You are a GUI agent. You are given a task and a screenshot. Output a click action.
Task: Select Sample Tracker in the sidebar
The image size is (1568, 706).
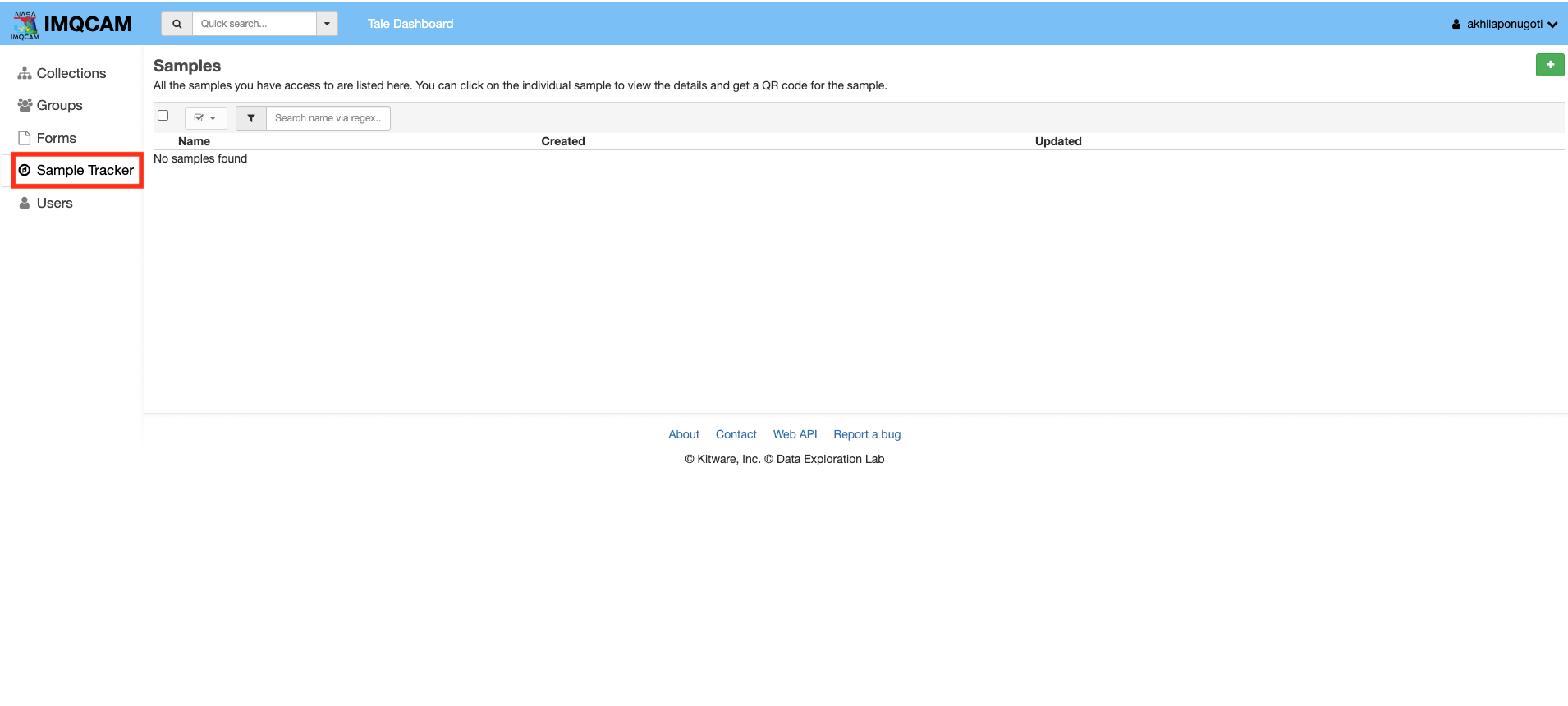[77, 170]
